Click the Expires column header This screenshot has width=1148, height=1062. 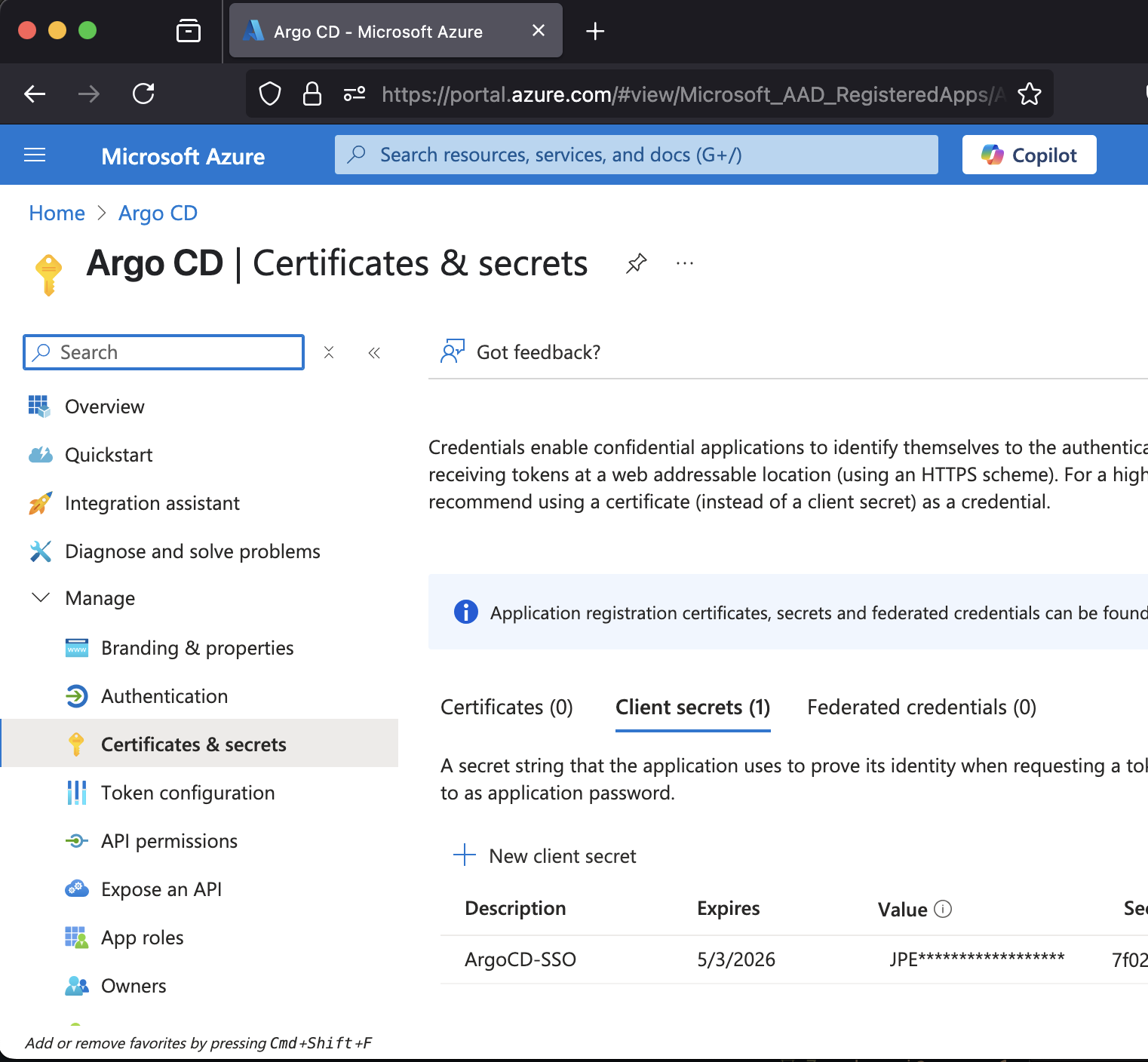pyautogui.click(x=728, y=908)
